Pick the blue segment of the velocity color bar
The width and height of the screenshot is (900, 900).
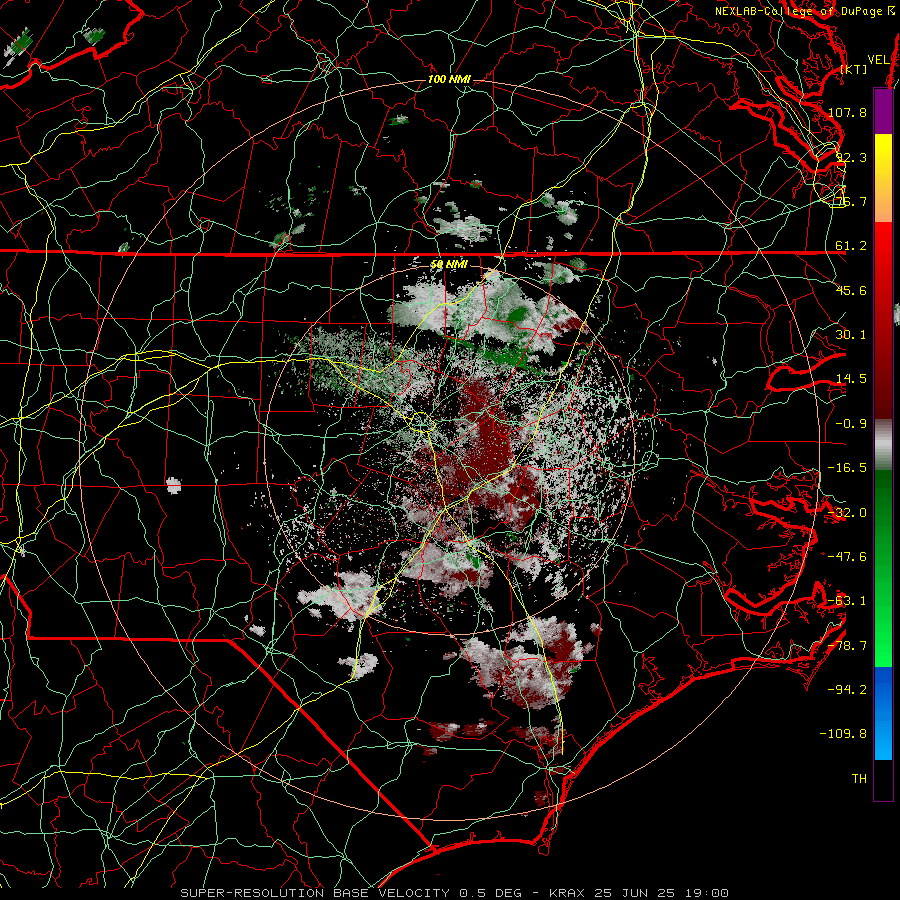tap(883, 713)
